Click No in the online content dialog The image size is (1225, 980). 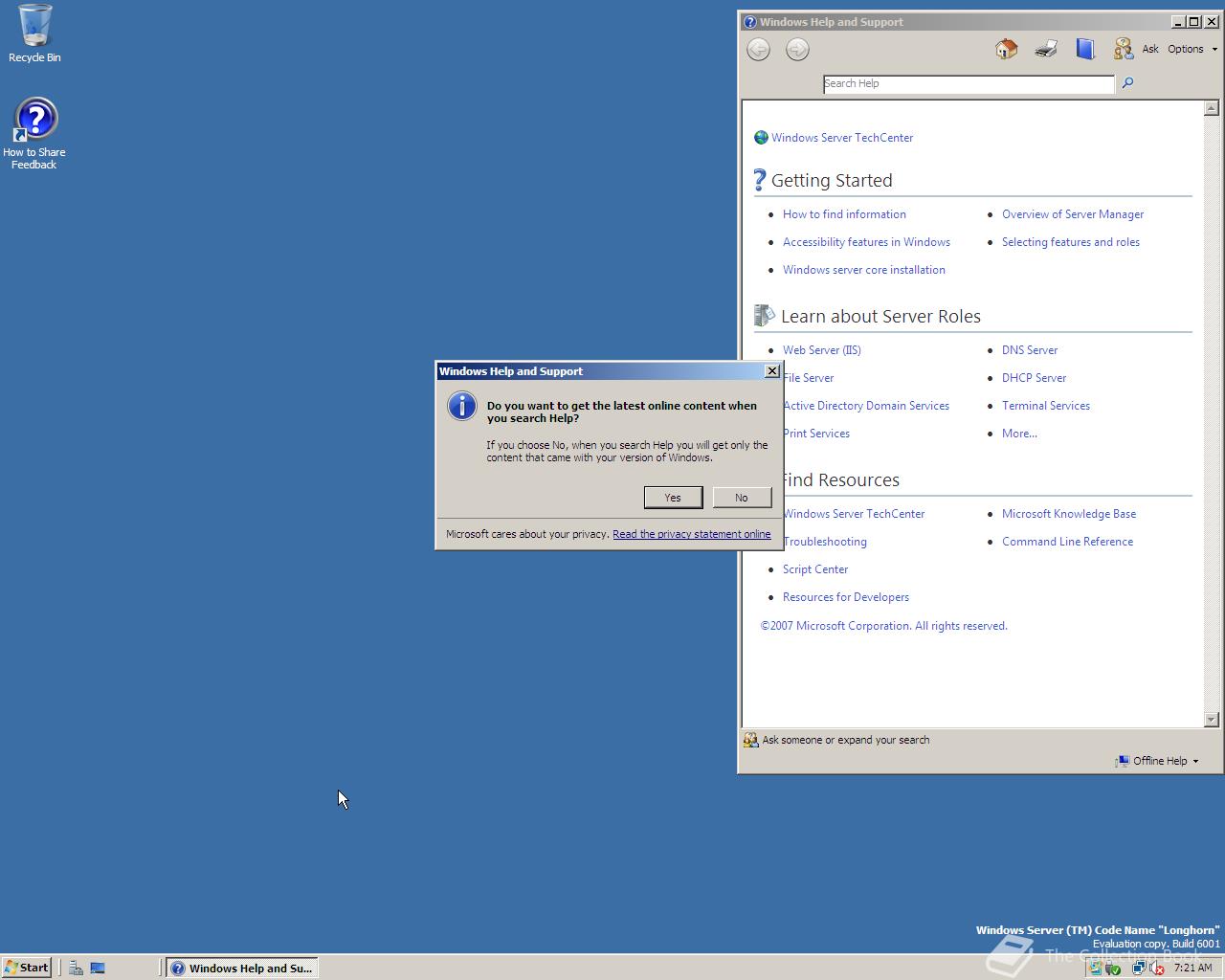point(742,498)
